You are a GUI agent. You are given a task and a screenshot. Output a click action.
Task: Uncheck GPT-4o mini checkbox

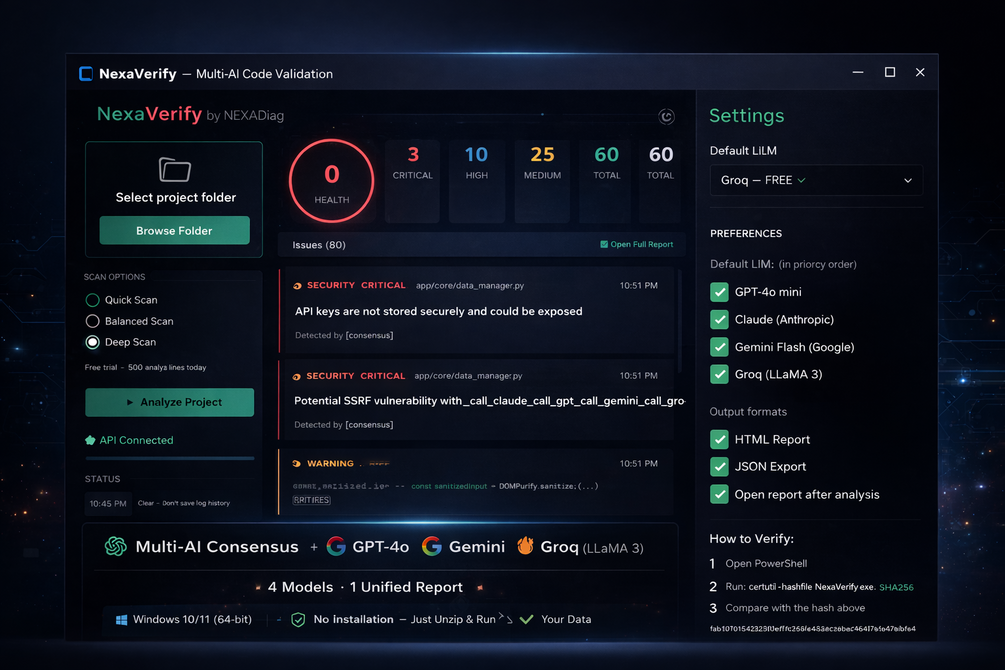coord(719,292)
